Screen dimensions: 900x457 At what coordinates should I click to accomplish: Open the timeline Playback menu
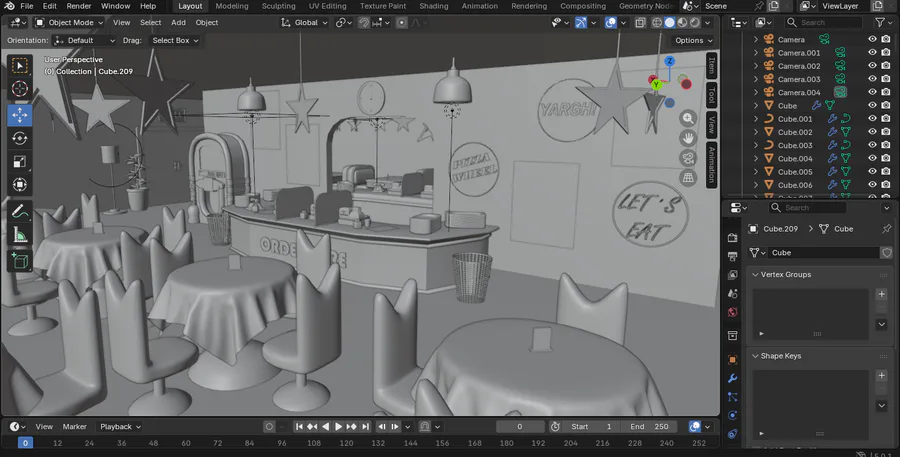coord(120,427)
